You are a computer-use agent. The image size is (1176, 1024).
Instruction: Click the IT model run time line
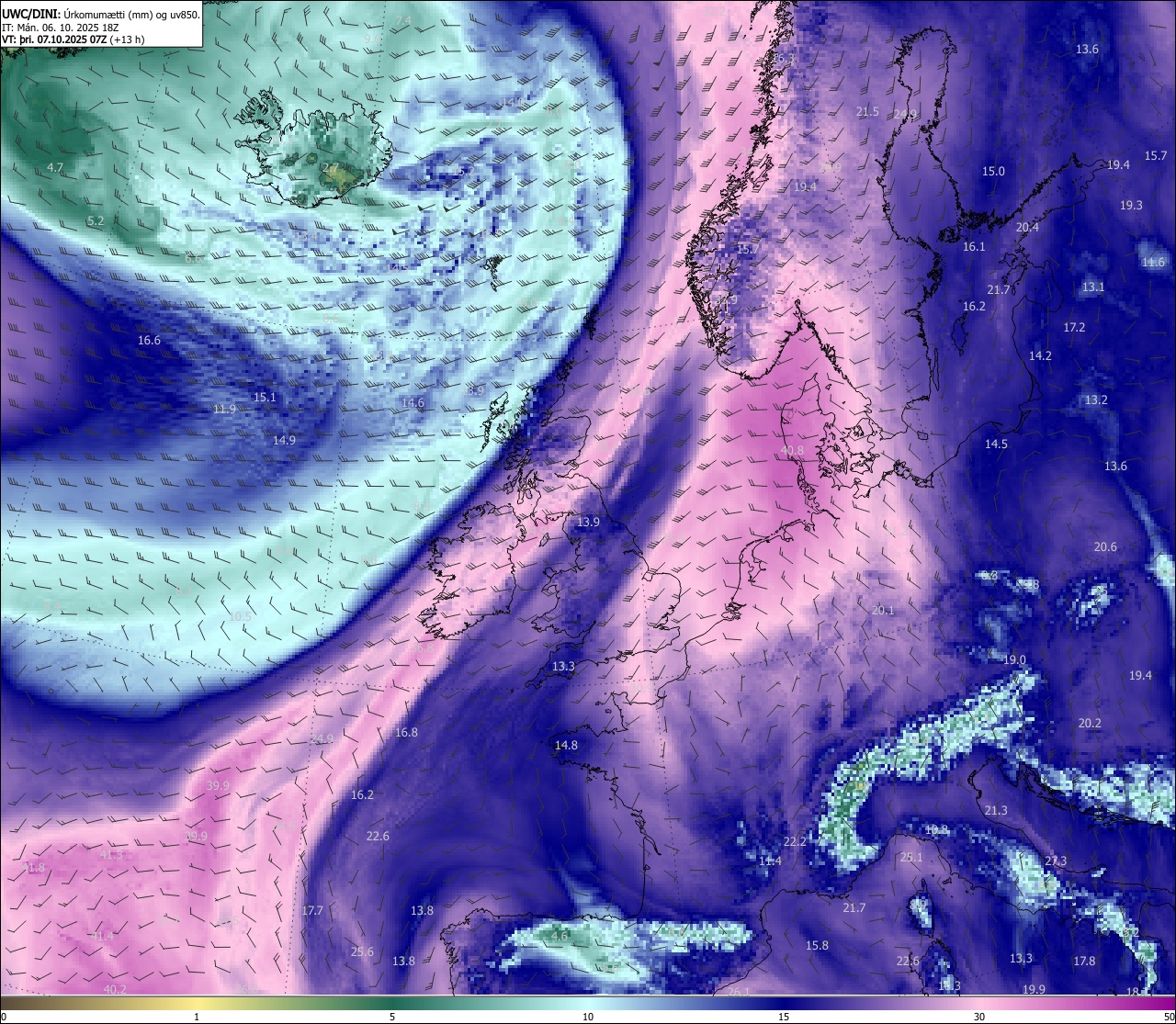tap(60, 28)
